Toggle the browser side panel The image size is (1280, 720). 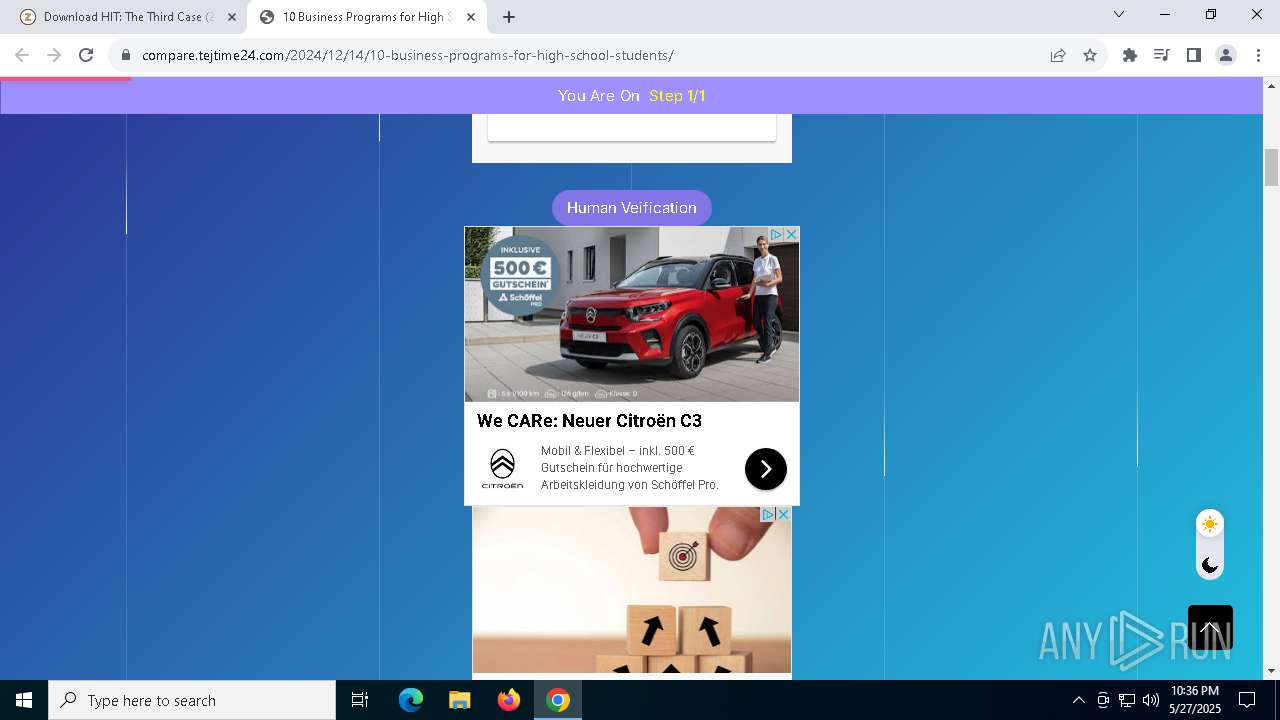pyautogui.click(x=1193, y=55)
